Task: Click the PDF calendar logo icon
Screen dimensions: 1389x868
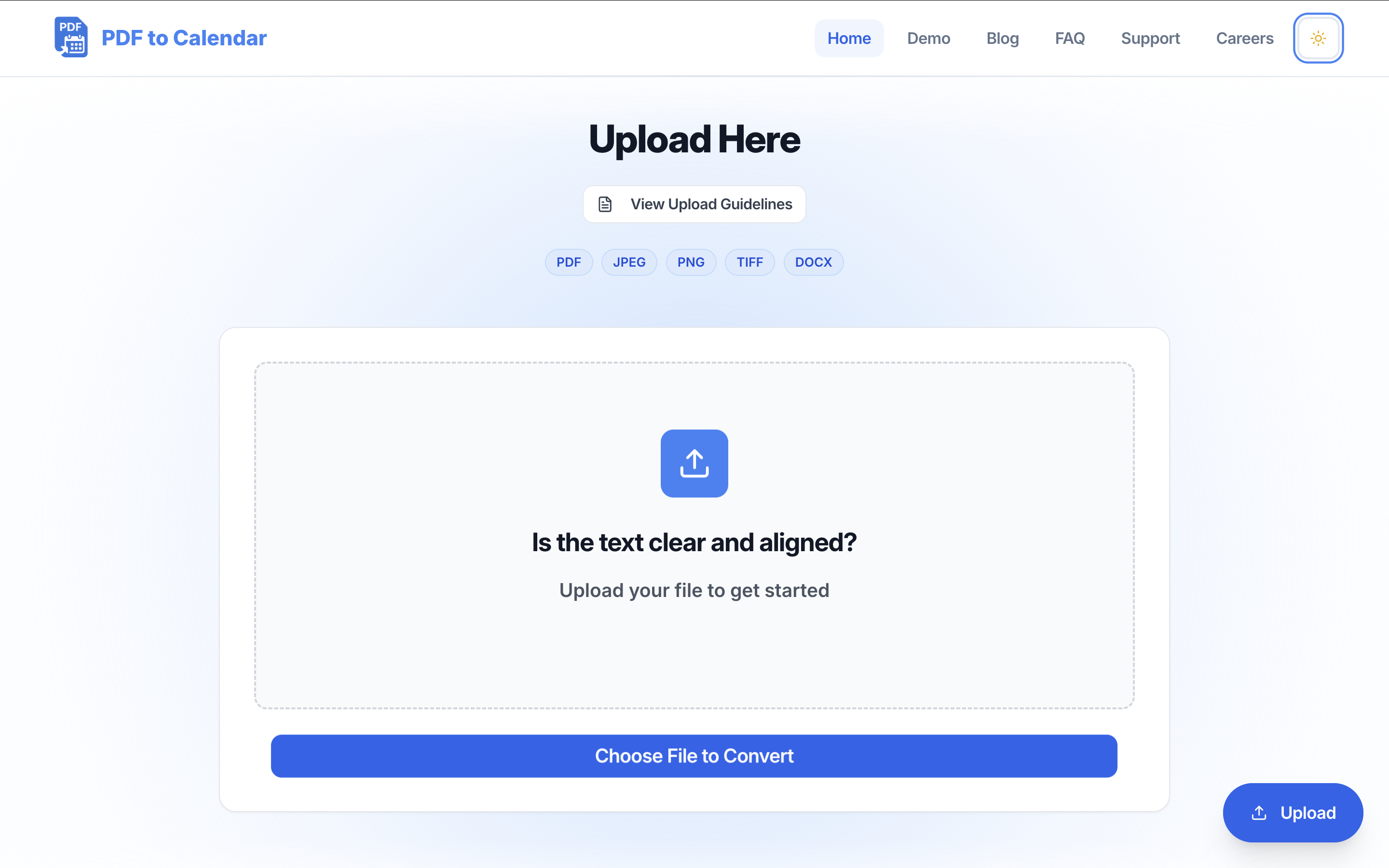Action: (x=71, y=37)
